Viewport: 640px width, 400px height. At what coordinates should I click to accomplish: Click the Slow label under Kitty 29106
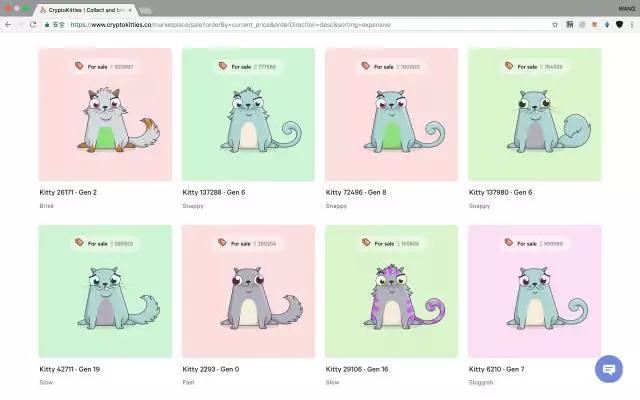(333, 382)
